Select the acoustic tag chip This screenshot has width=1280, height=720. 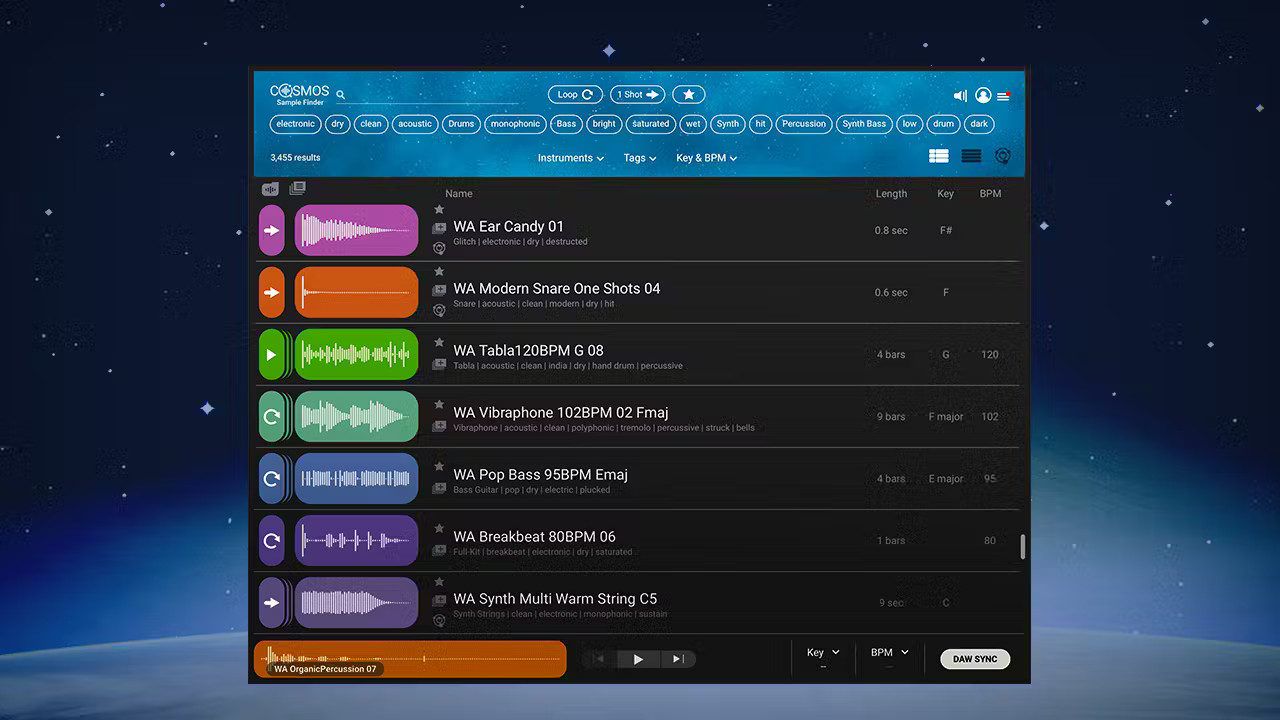(415, 124)
